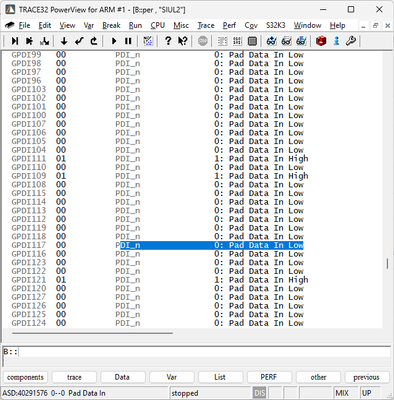The image size is (394, 400).
Task: Click the Step Over toolbar icon
Action: 29,41
